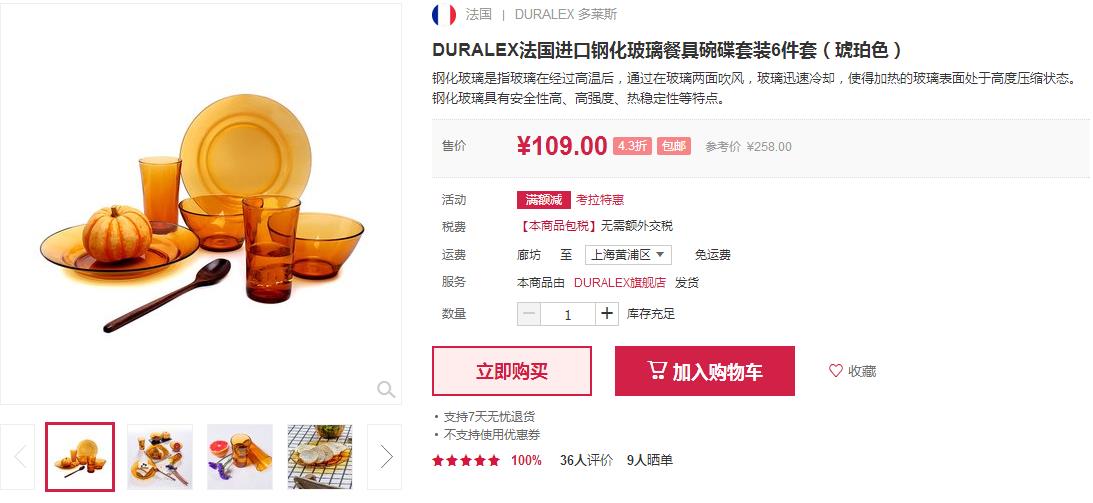The image size is (1093, 503).
Task: Decrease quantity with the minus button
Action: click(529, 314)
